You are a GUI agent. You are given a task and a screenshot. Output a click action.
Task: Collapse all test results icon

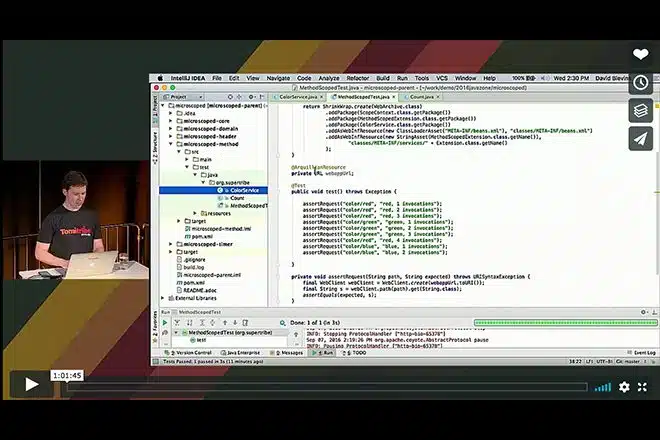coord(213,323)
